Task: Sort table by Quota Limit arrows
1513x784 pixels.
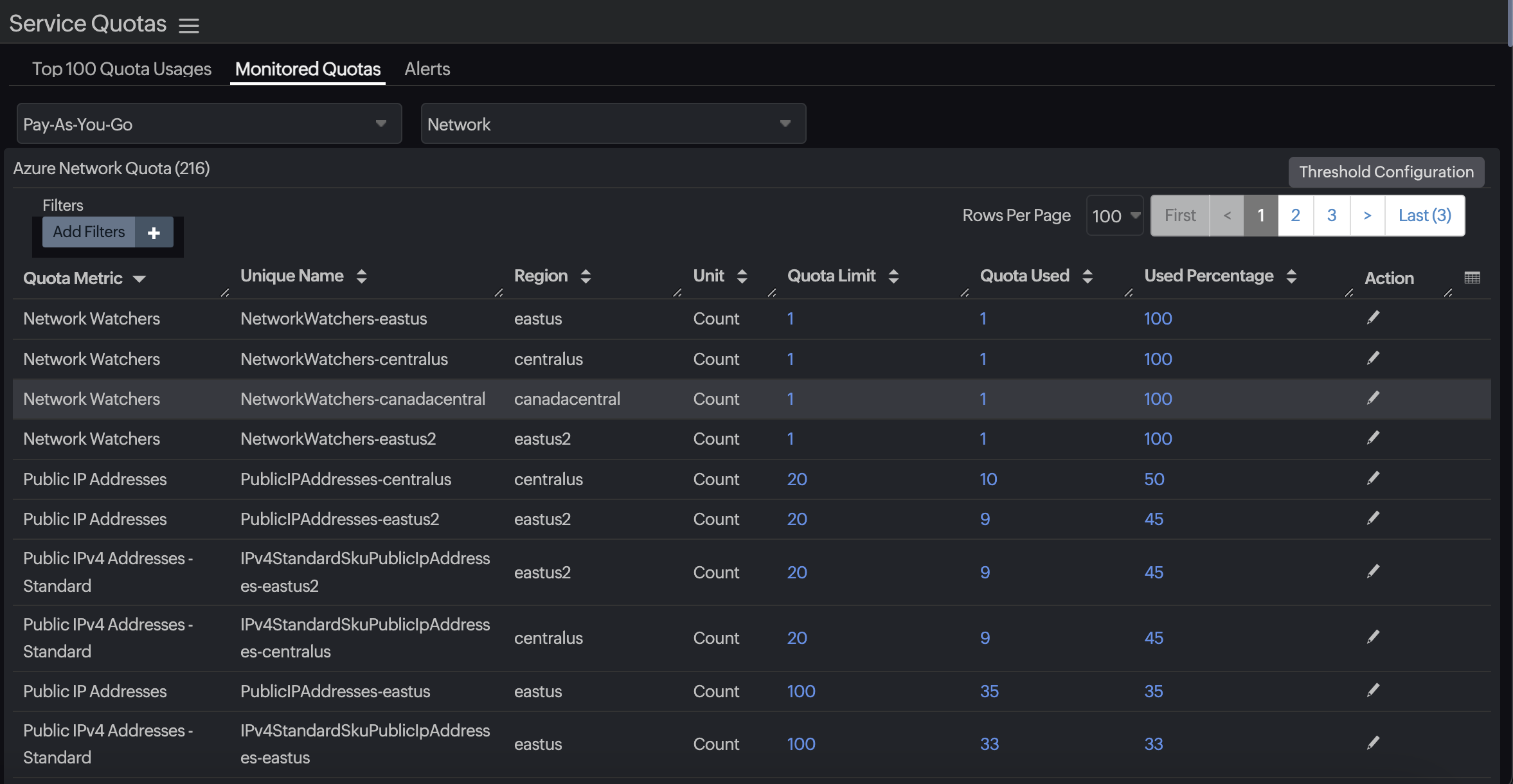Action: click(893, 276)
